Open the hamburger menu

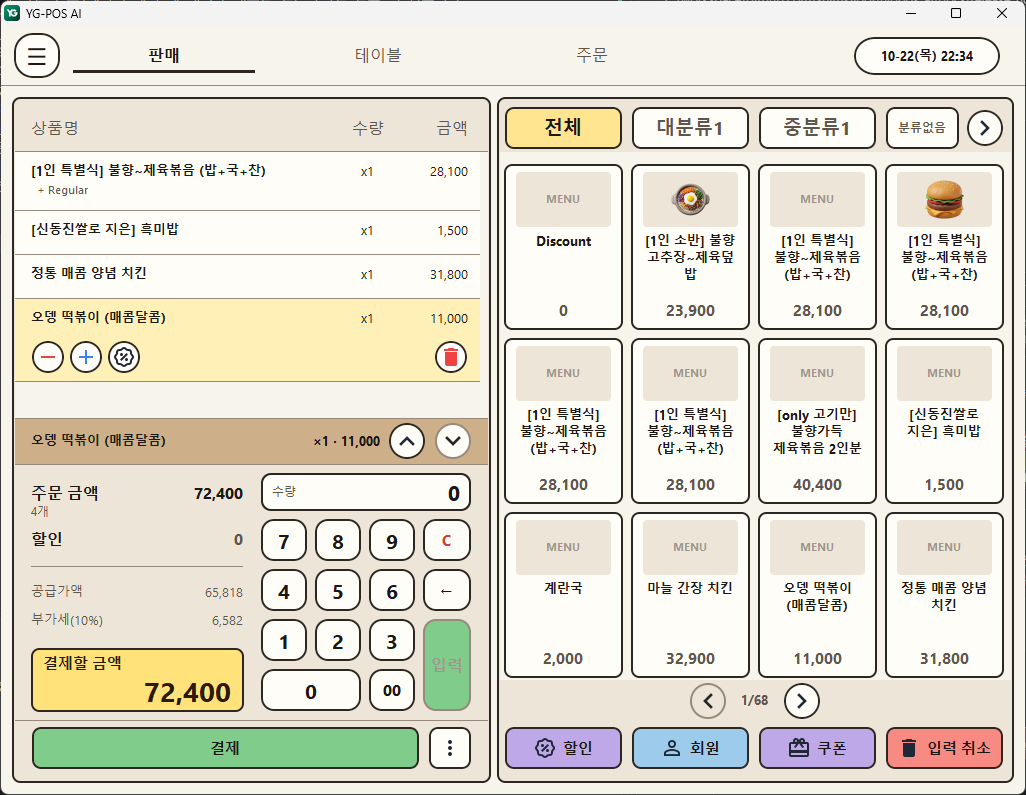click(37, 56)
